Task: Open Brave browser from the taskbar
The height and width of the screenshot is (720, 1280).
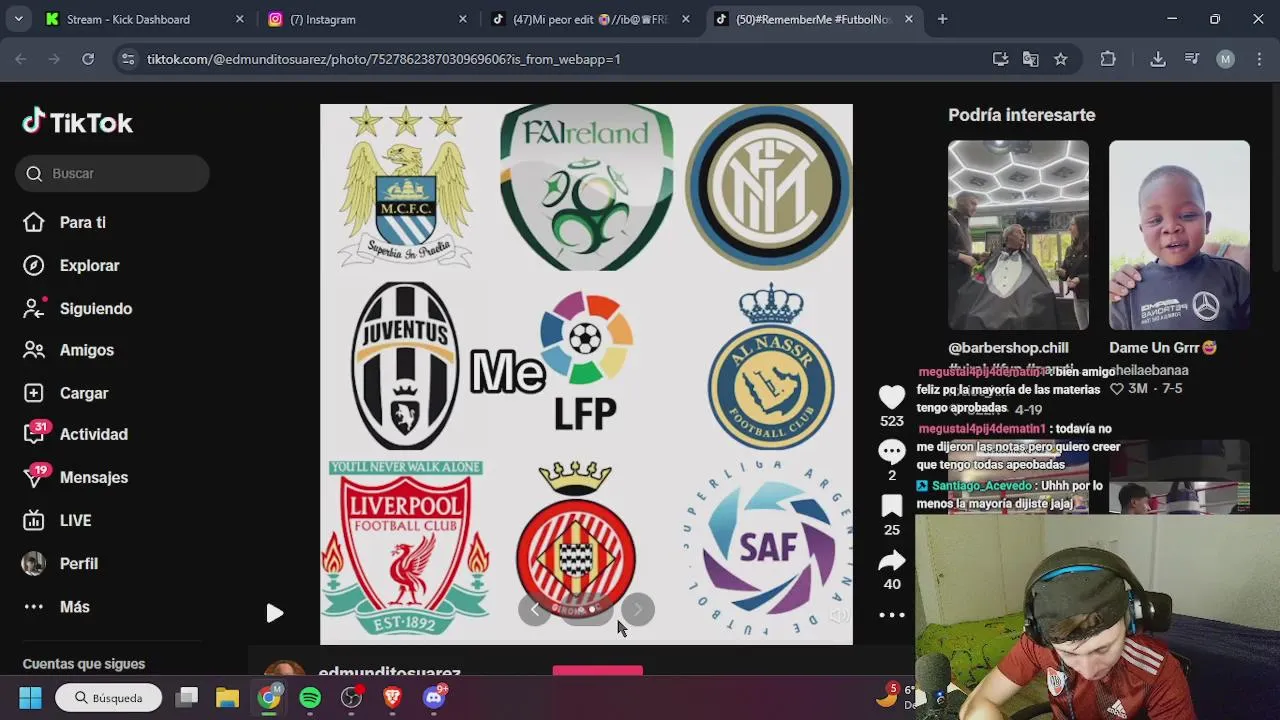Action: 392,697
